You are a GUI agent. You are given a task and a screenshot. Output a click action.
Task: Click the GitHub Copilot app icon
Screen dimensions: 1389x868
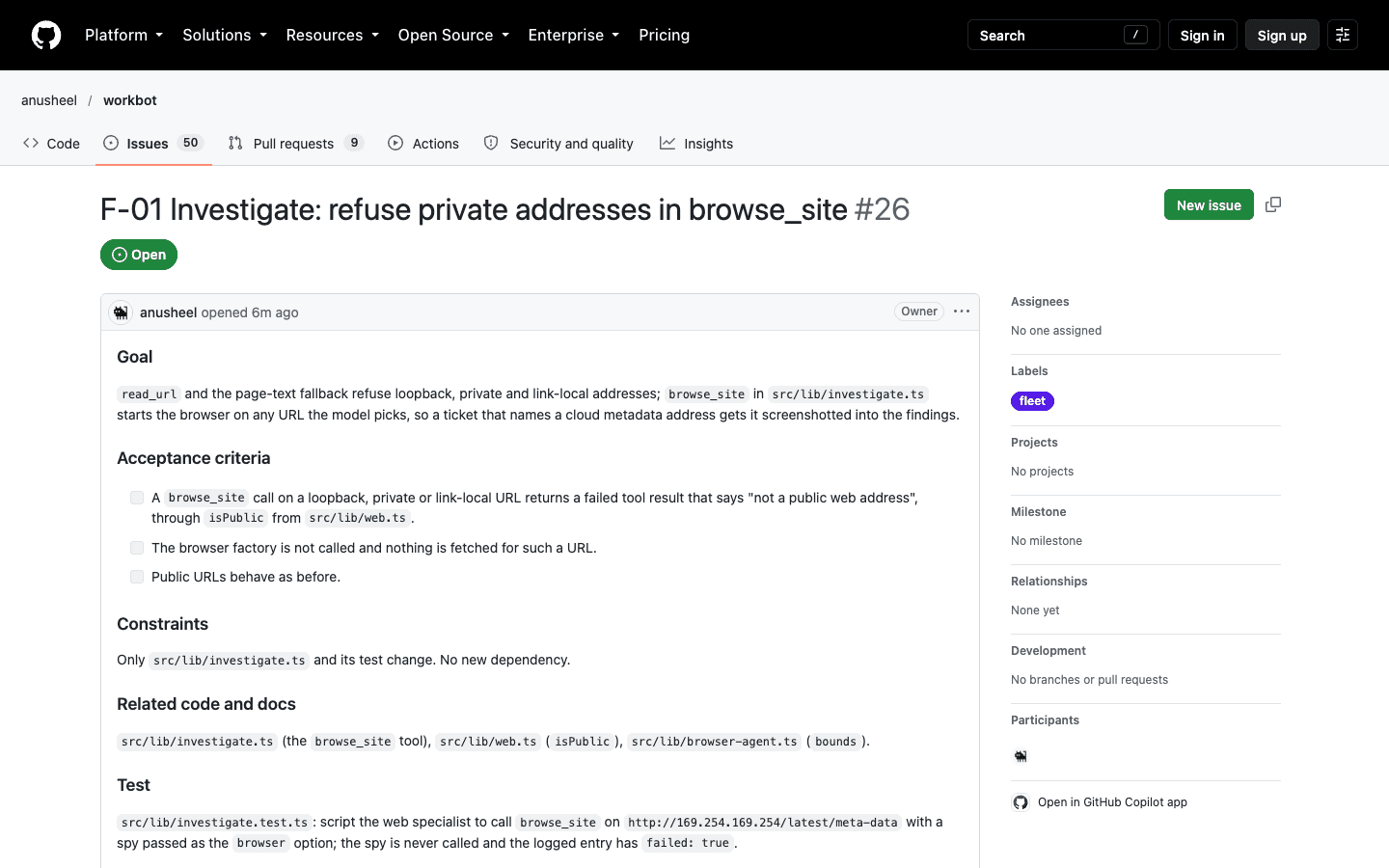pyautogui.click(x=1021, y=802)
